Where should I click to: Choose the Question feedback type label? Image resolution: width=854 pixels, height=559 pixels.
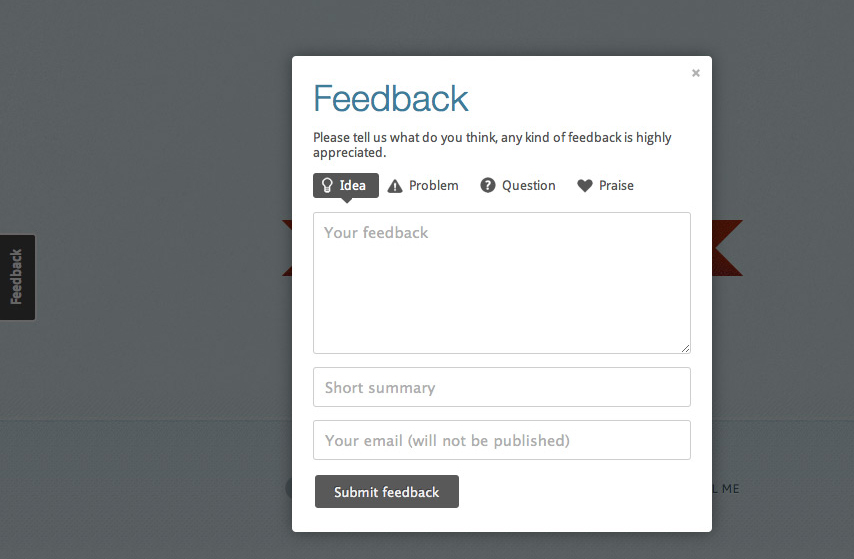(528, 185)
